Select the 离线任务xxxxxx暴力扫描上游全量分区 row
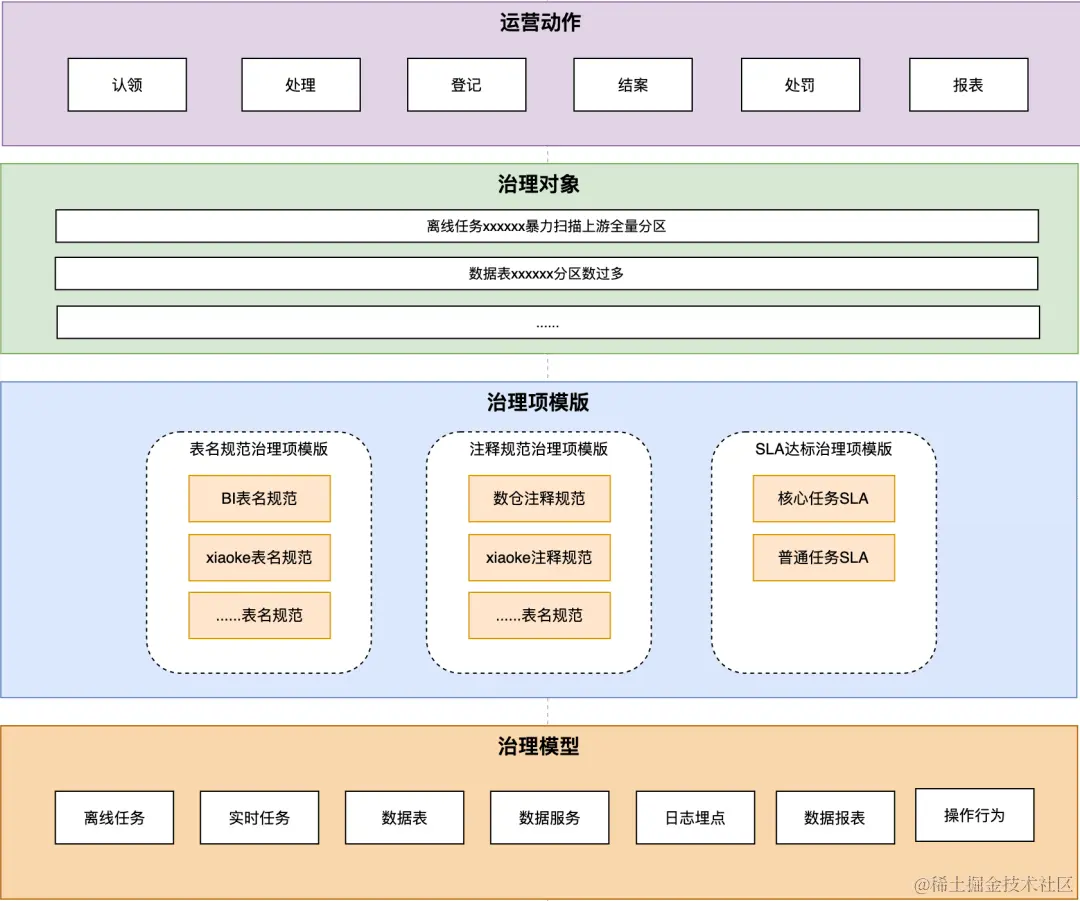 [x=547, y=226]
